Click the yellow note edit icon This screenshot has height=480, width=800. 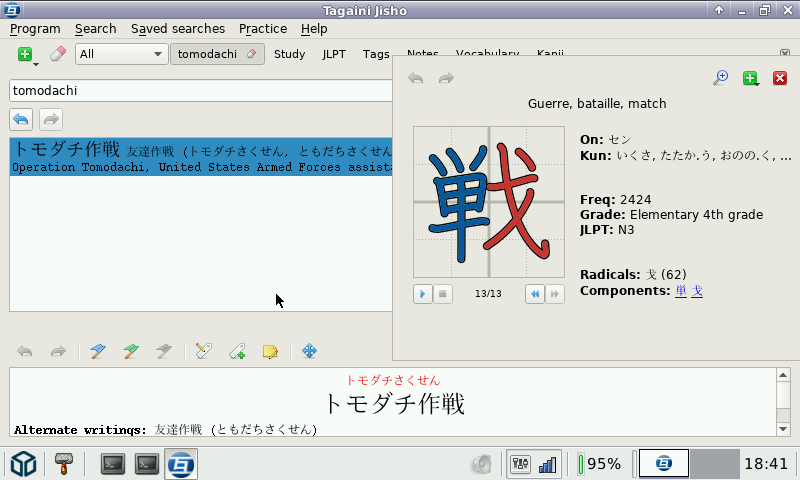point(269,351)
